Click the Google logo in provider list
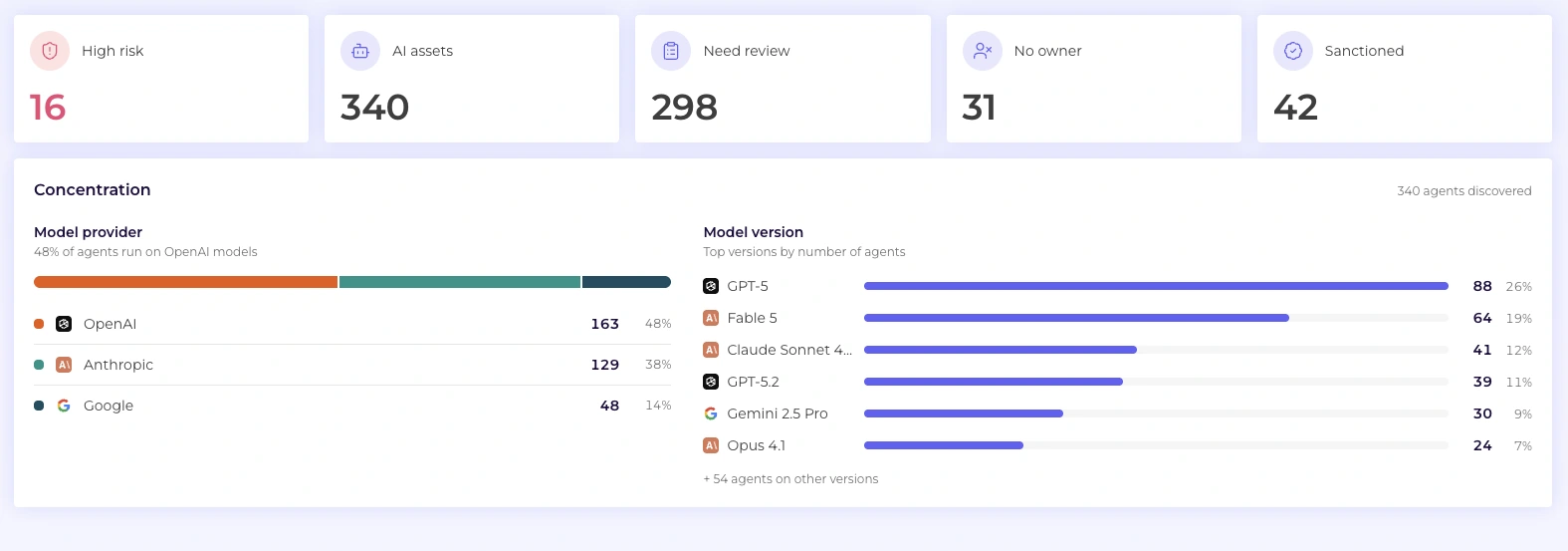The image size is (1568, 551). tap(64, 406)
